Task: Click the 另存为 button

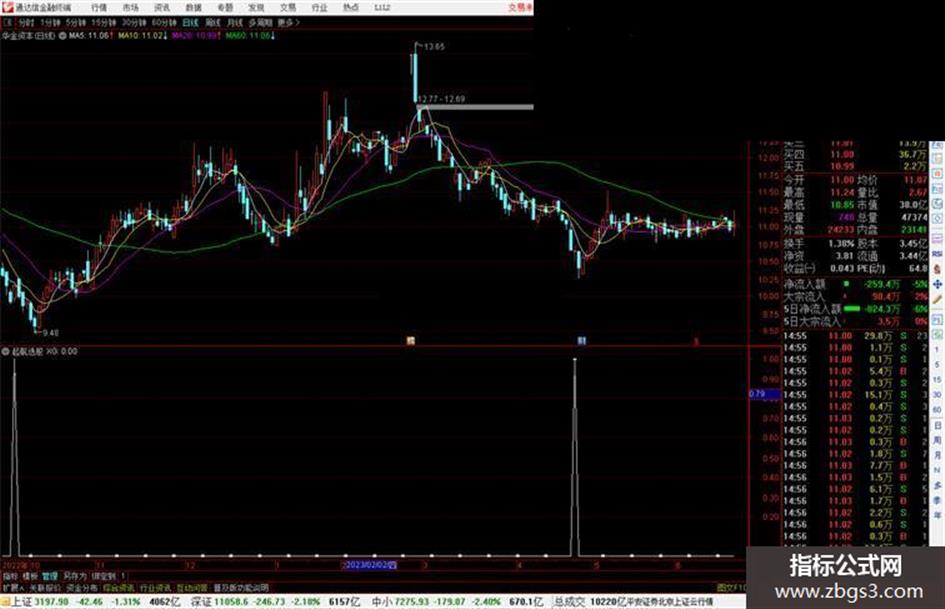Action: [x=75, y=576]
